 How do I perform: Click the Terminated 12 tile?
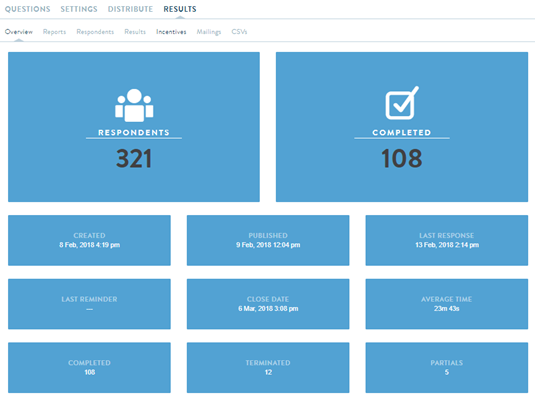268,368
